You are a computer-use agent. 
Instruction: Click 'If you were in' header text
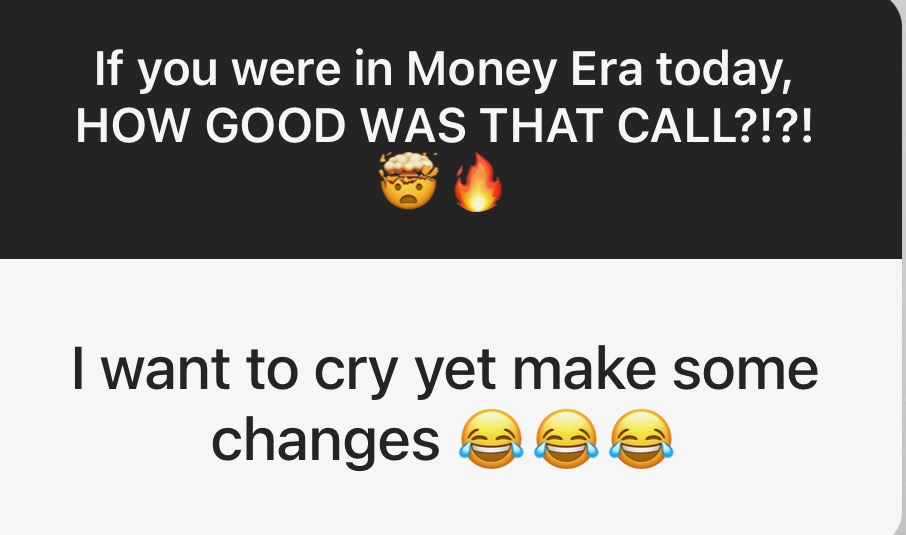click(243, 70)
